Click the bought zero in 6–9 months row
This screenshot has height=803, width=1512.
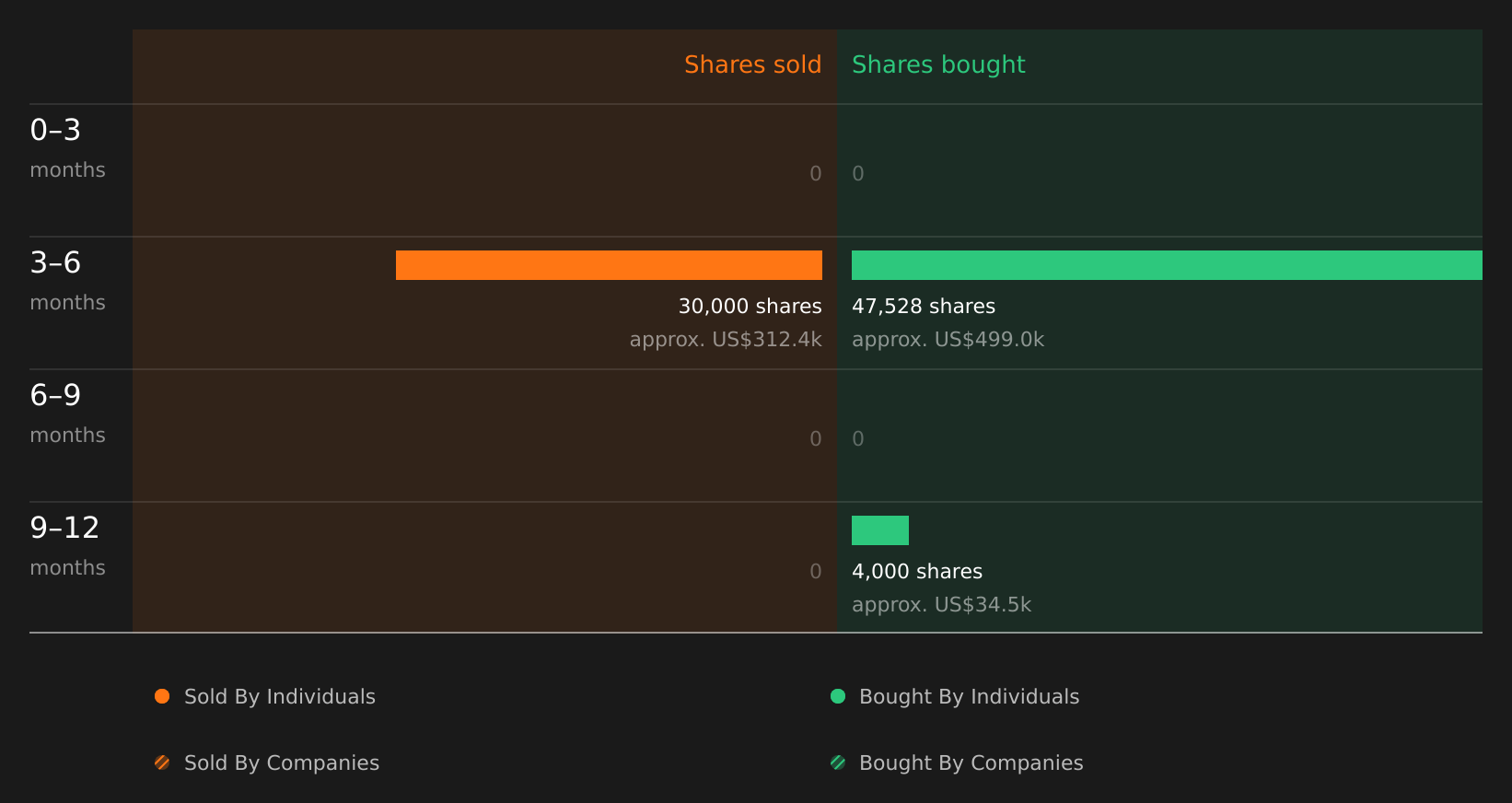pos(858,439)
